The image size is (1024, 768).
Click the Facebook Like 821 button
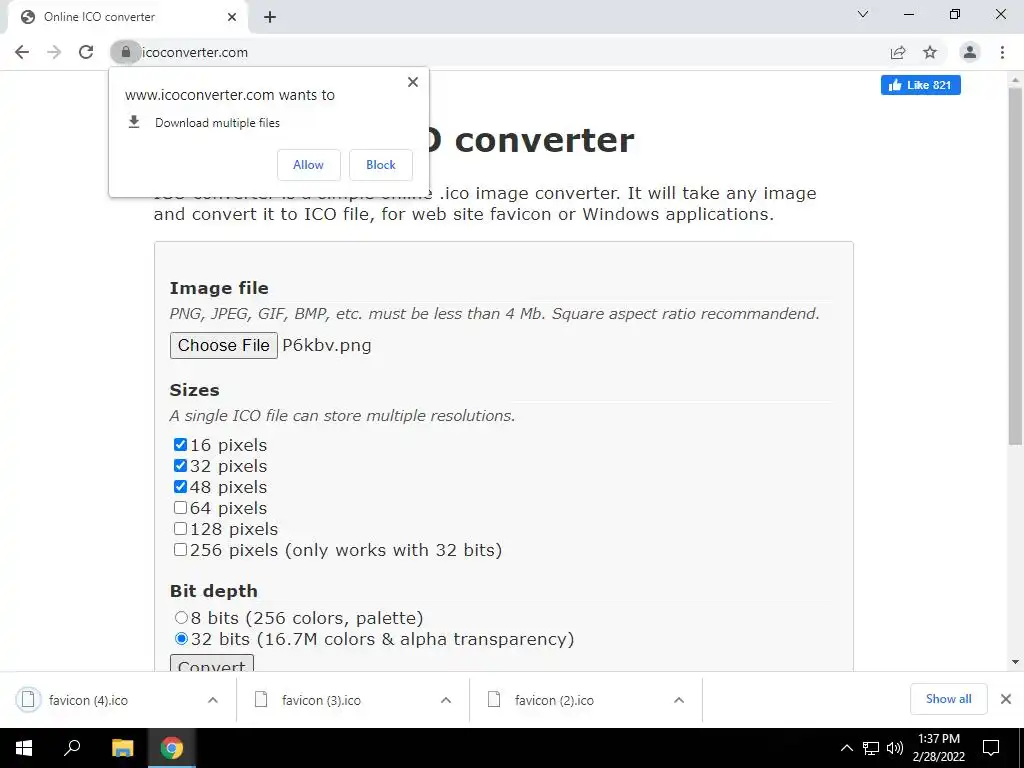920,85
